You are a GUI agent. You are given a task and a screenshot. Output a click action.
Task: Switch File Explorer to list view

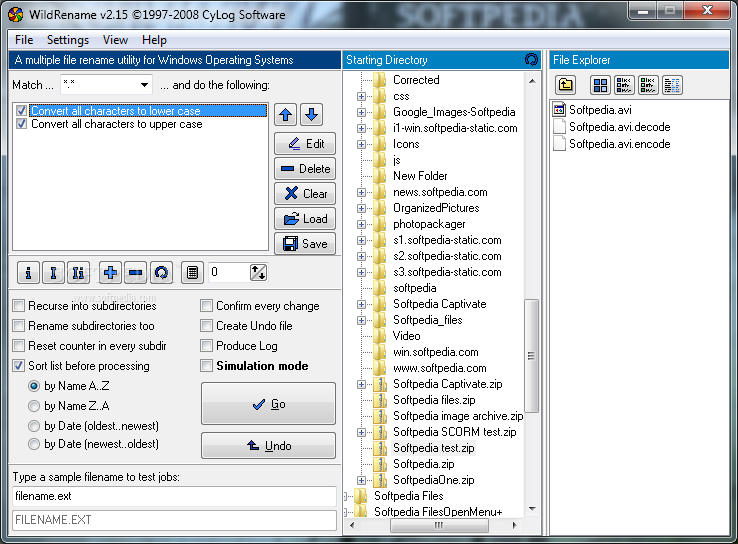[648, 85]
